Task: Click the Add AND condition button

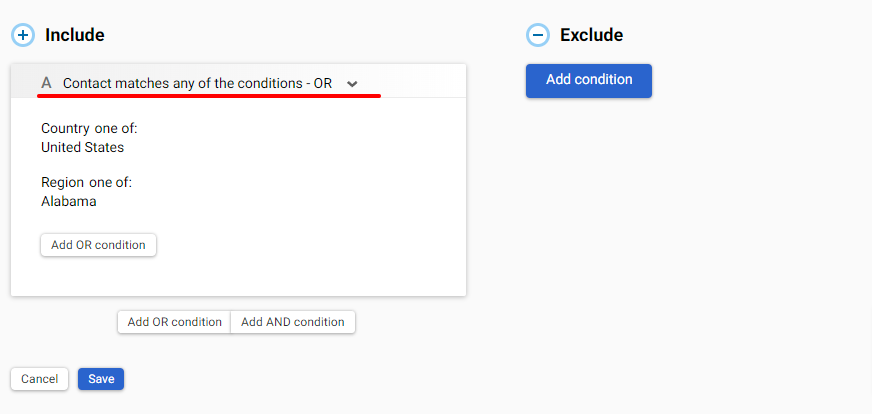Action: (x=293, y=322)
